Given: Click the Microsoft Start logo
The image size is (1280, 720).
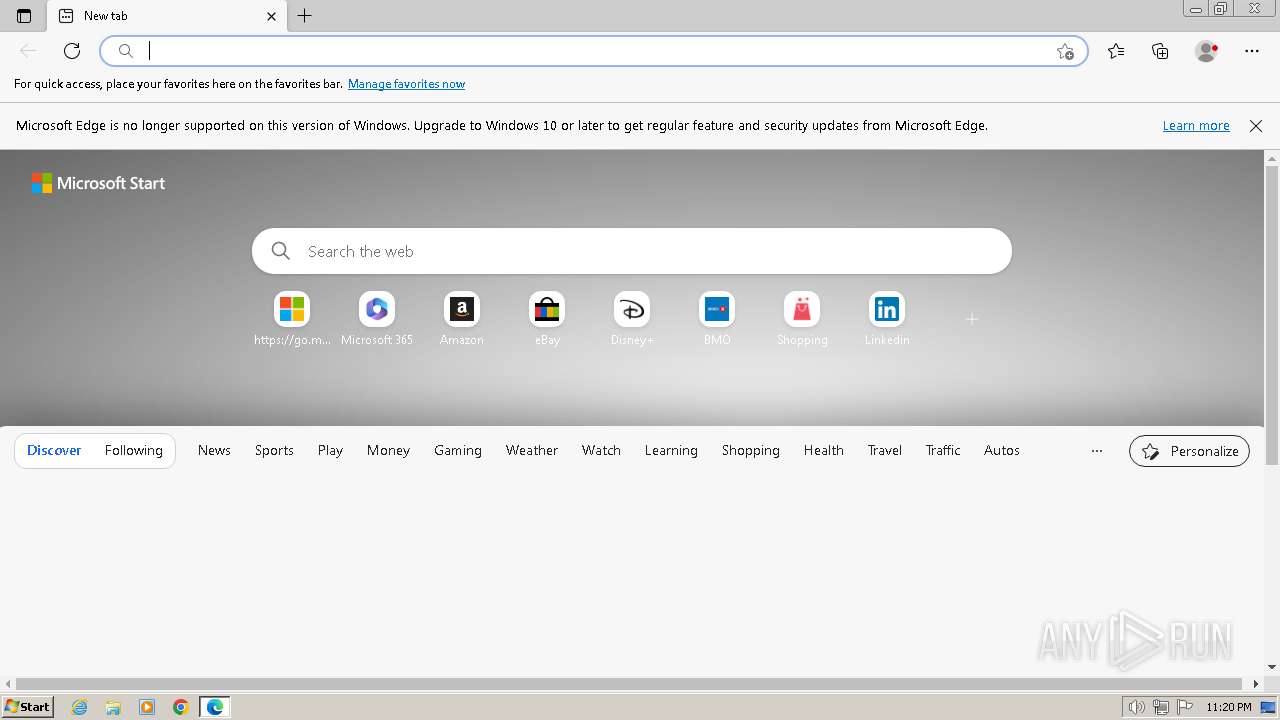Looking at the screenshot, I should point(98,183).
